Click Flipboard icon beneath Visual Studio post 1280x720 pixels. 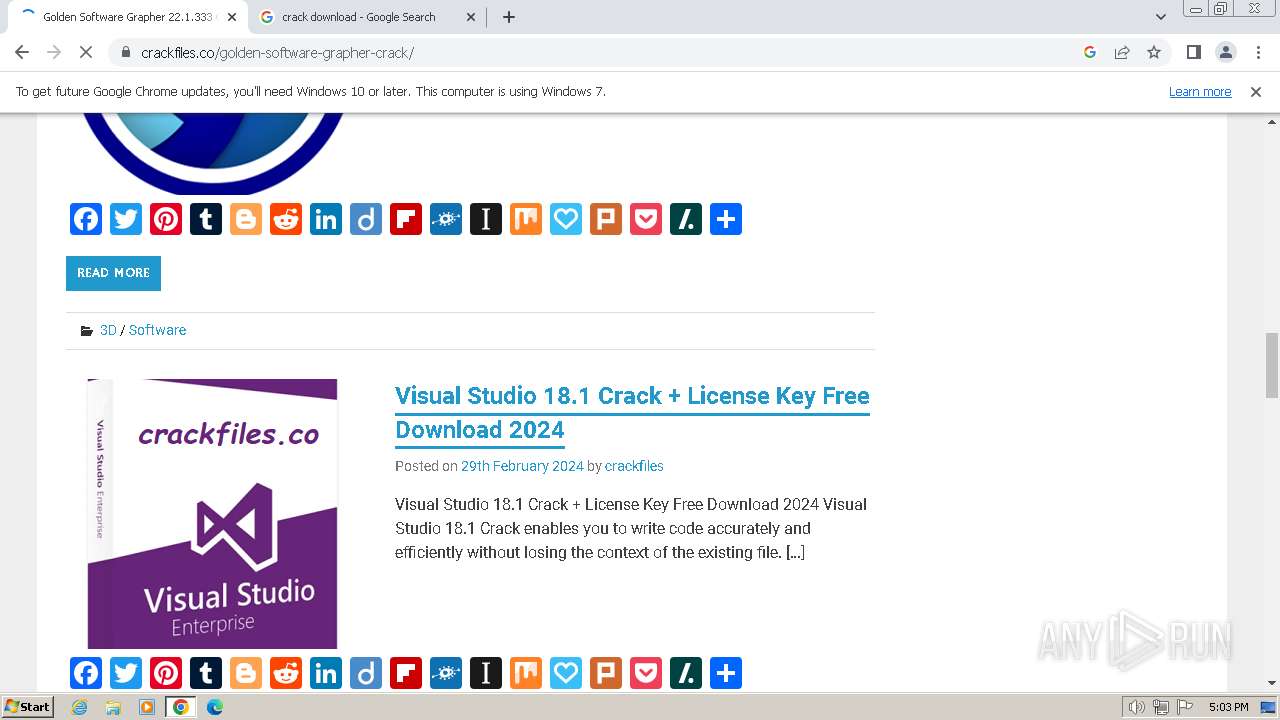406,673
